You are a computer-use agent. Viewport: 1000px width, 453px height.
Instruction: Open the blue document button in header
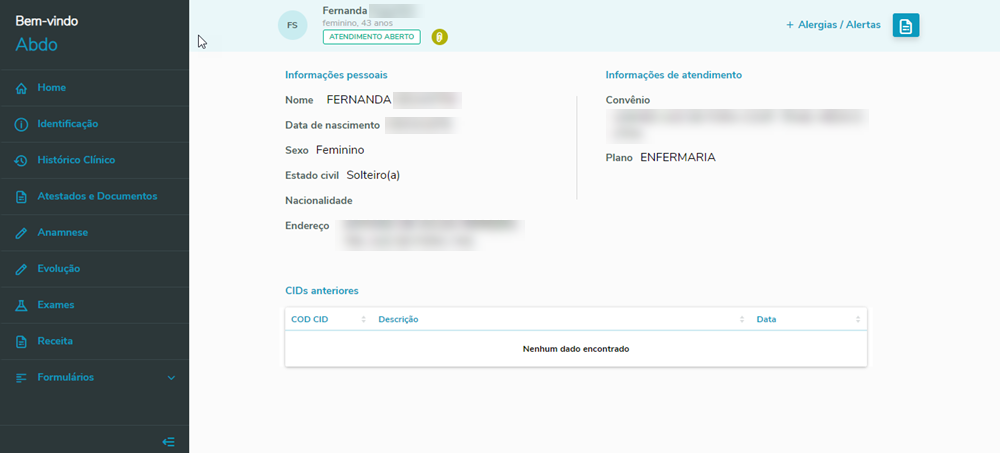click(x=906, y=26)
